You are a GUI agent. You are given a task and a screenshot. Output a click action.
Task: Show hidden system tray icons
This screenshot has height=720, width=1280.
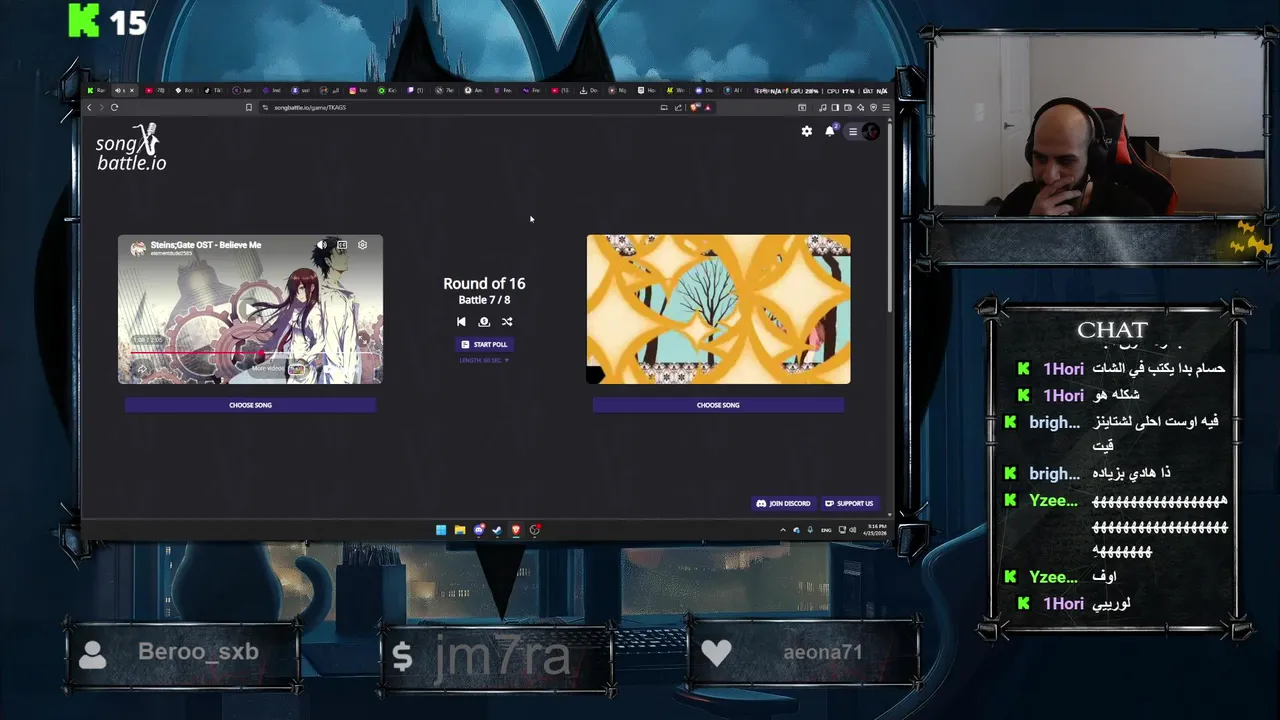tap(783, 530)
